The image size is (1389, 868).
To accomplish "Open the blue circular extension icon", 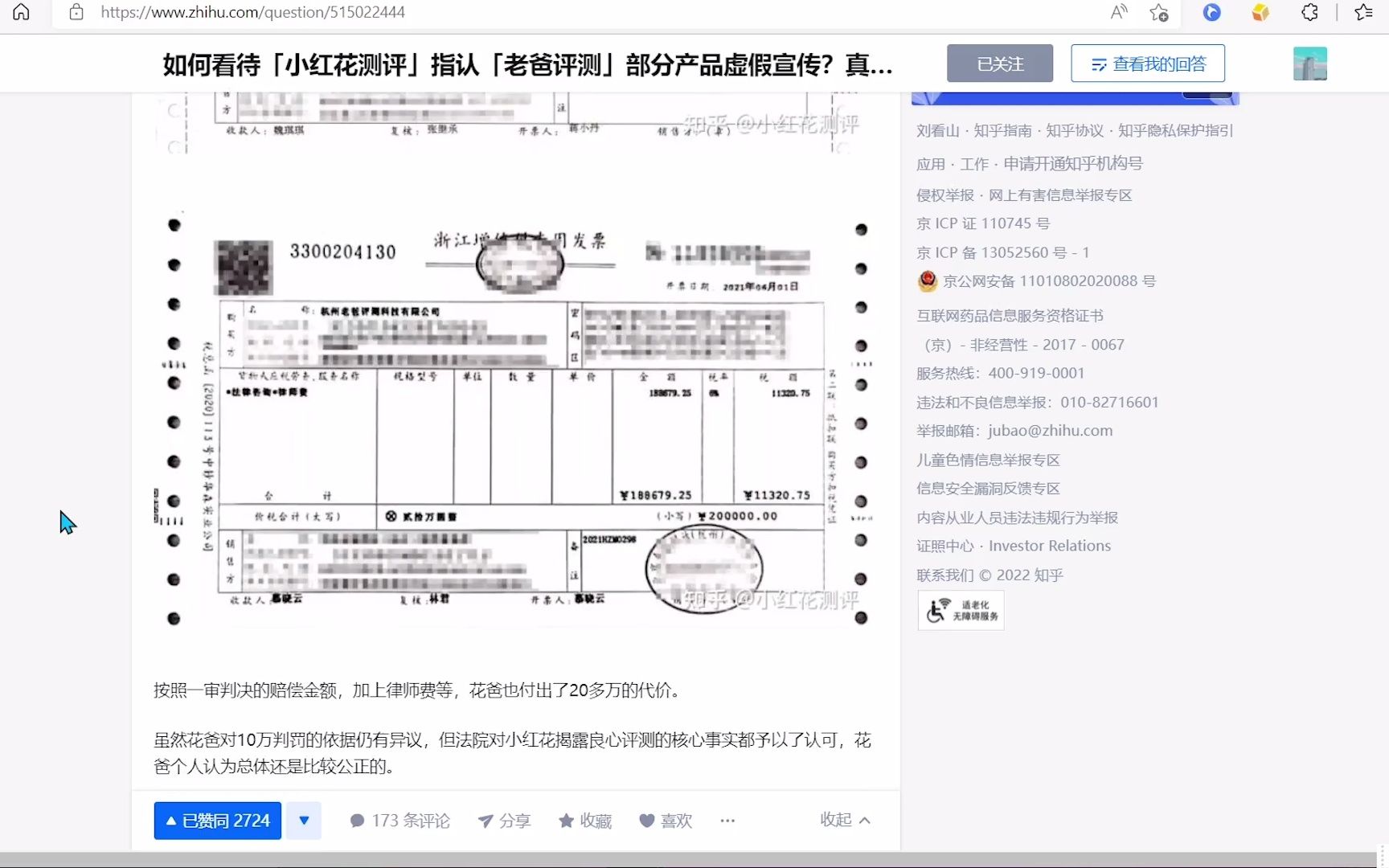I will coord(1211,12).
